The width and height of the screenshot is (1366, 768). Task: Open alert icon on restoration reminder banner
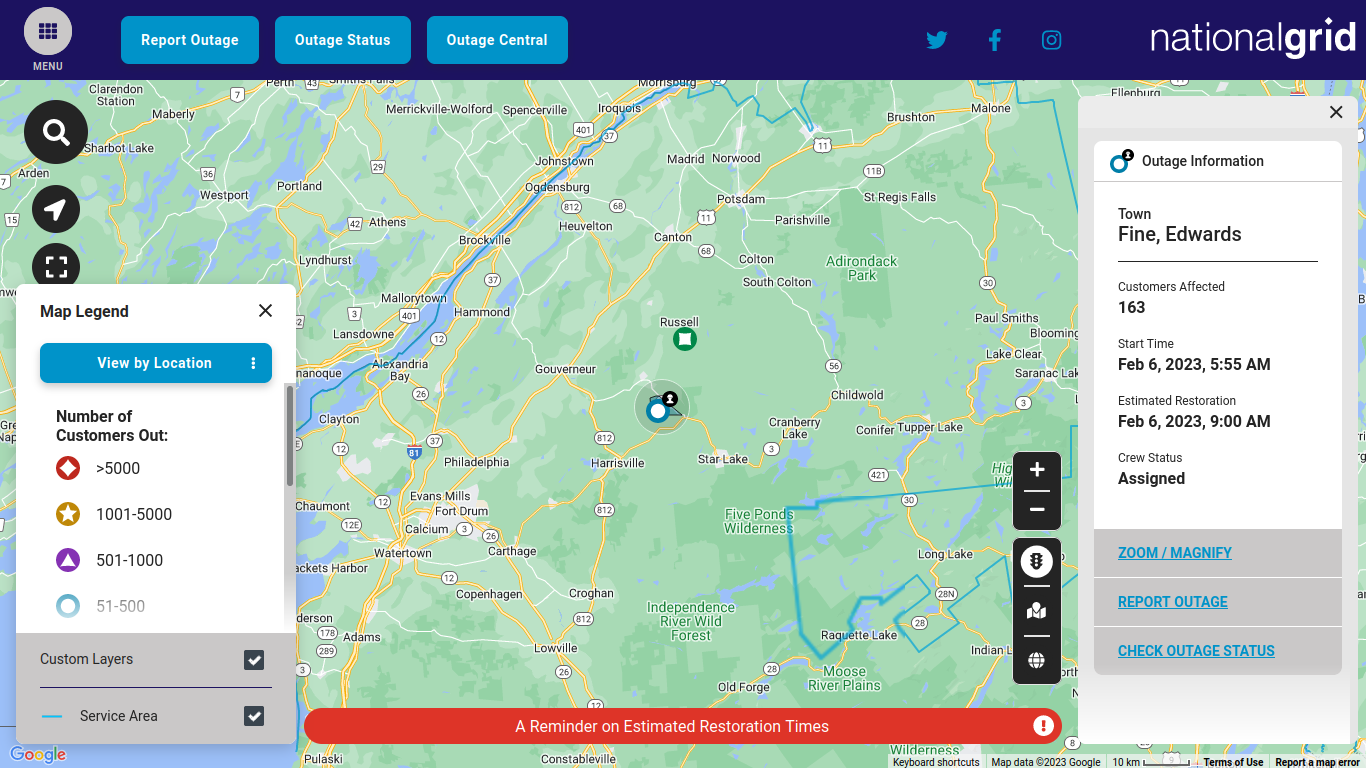(1044, 726)
